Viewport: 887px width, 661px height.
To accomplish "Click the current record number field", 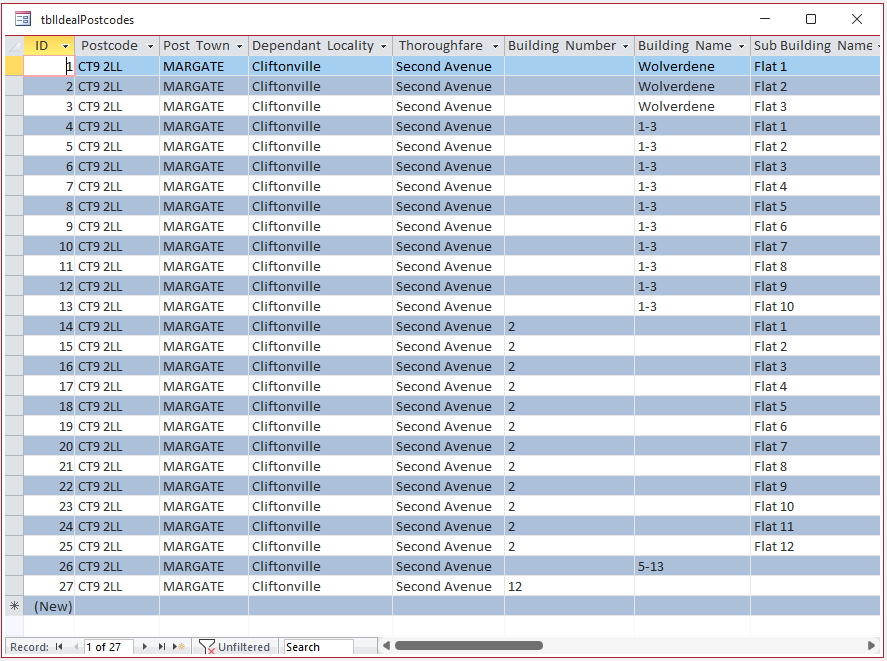I will 109,647.
